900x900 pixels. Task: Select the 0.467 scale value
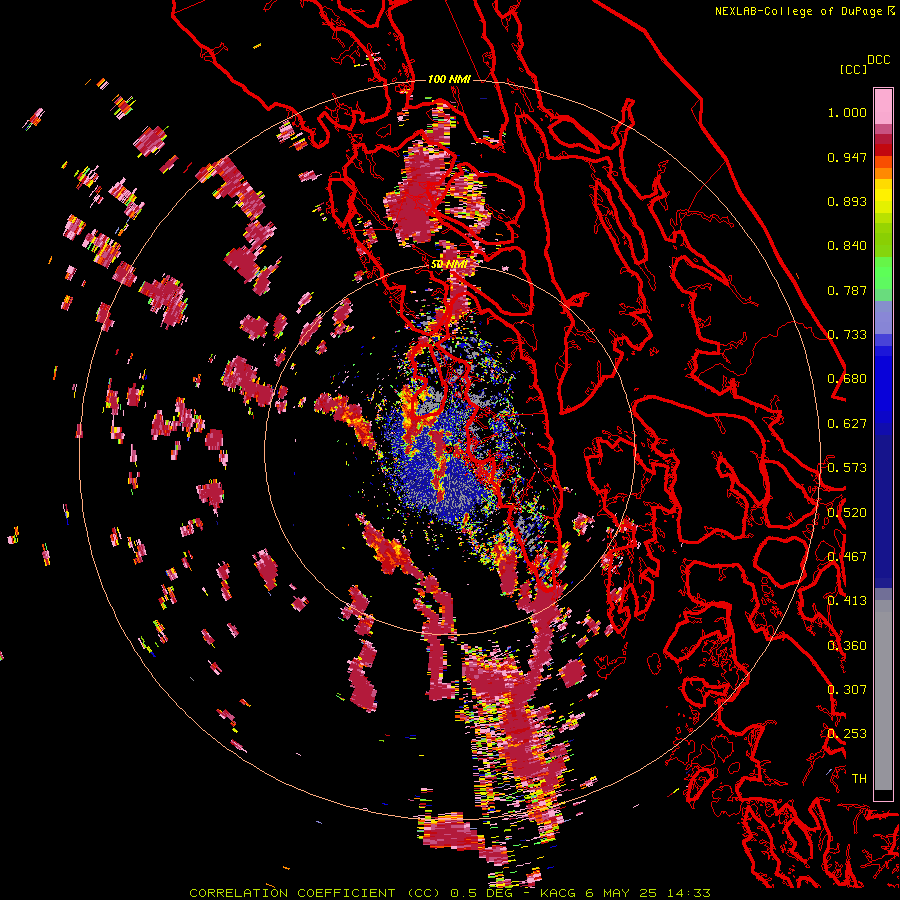tap(847, 557)
